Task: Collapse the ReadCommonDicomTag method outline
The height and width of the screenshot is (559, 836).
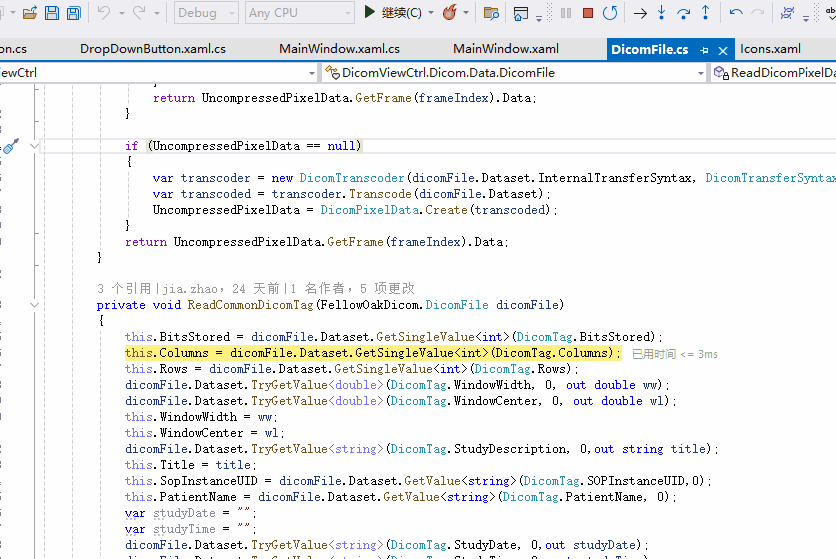Action: pyautogui.click(x=34, y=305)
